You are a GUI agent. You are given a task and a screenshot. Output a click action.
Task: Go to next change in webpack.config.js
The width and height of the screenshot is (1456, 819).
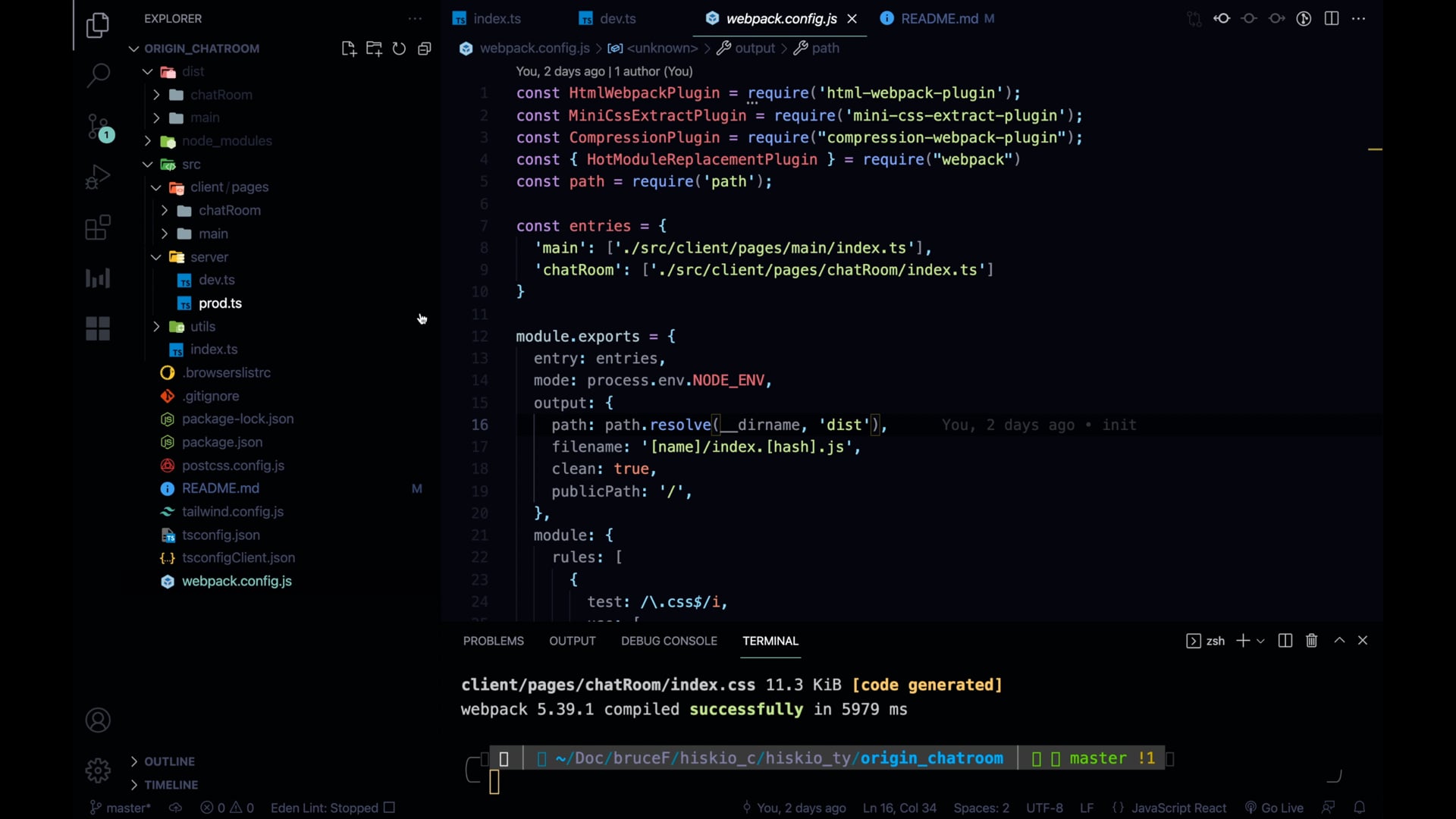click(x=1278, y=18)
